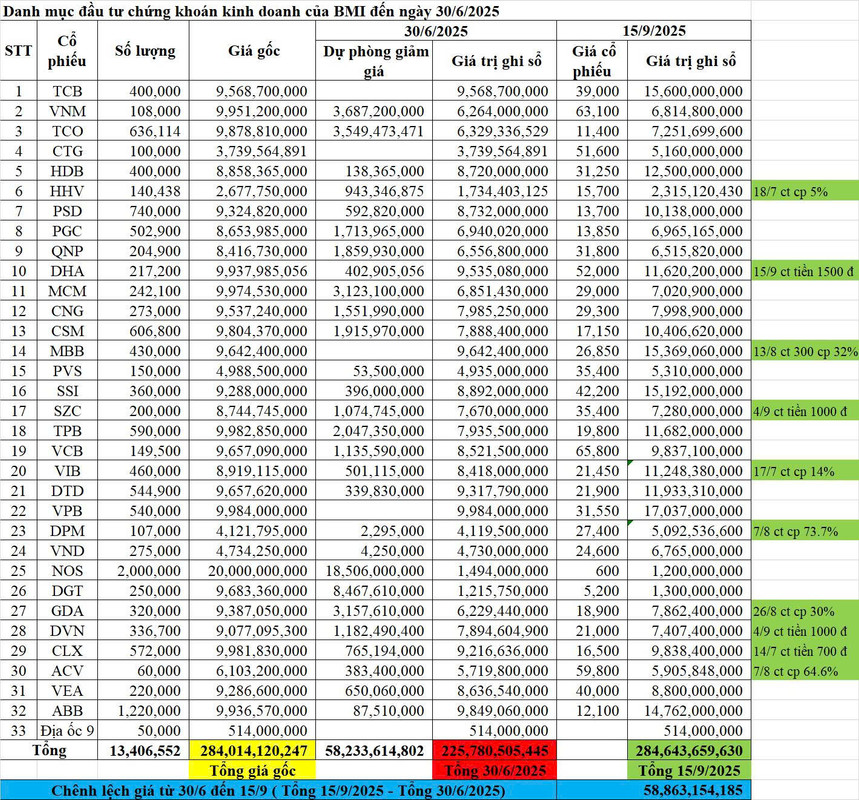The height and width of the screenshot is (800, 859).
Task: Select DGT share price 5,200
Action: point(592,591)
